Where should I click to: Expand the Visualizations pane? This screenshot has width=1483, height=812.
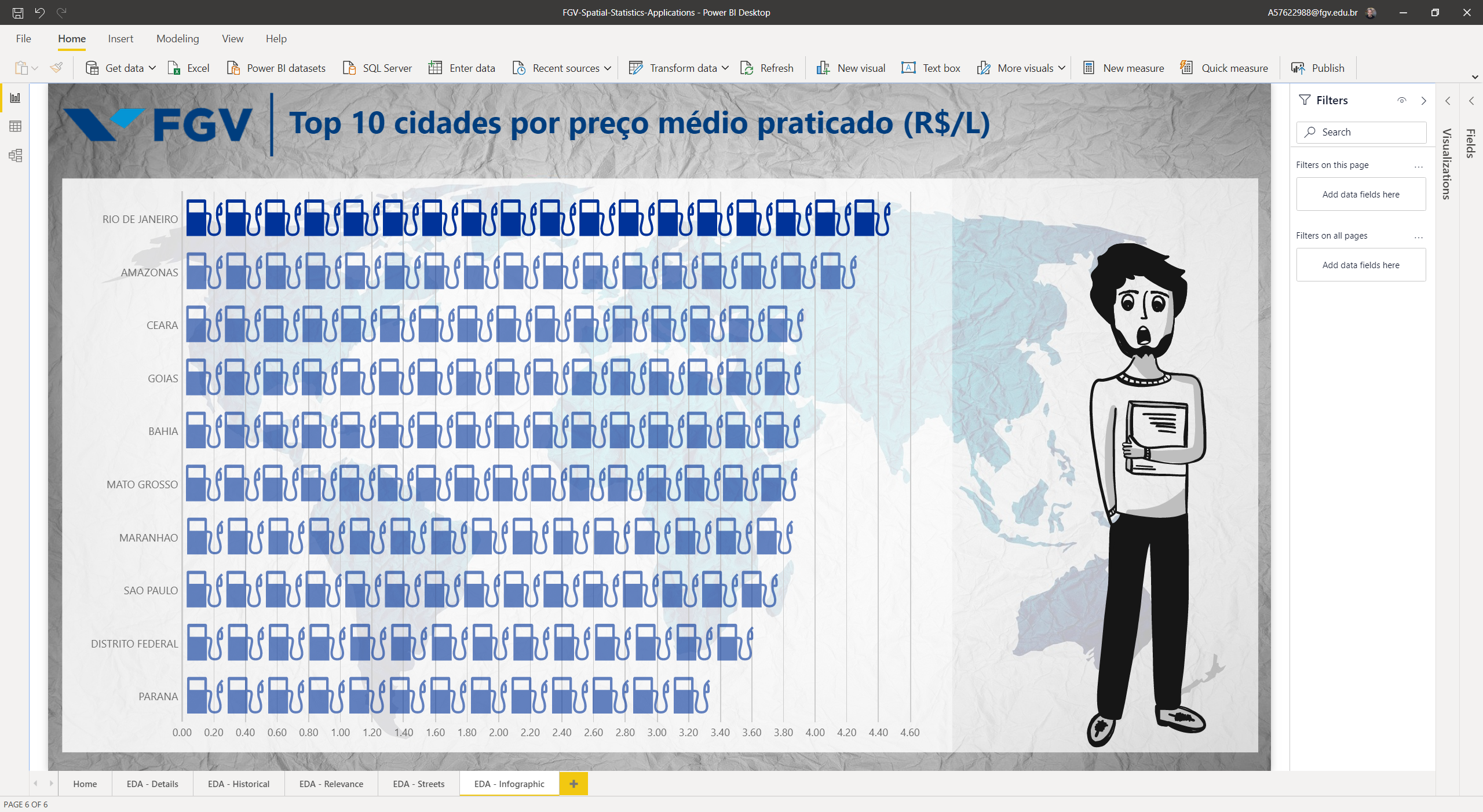[x=1448, y=100]
